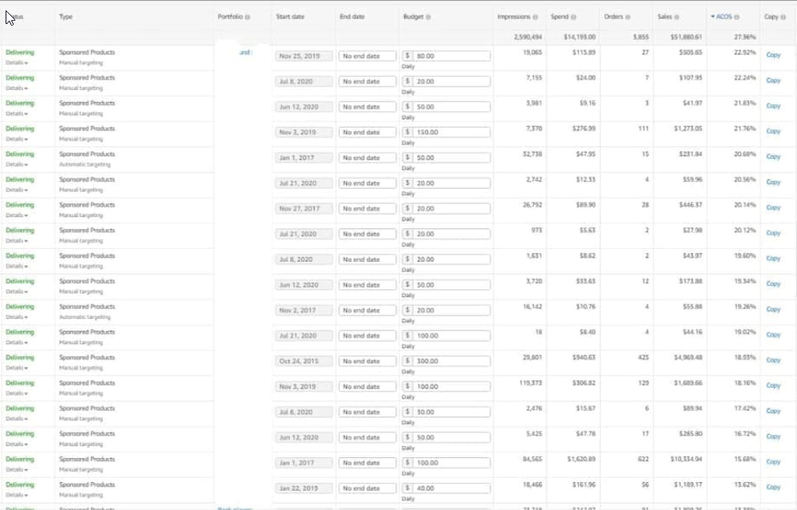Click the partial portfolio link in first row
Screen dimensions: 797x510
tap(245, 52)
